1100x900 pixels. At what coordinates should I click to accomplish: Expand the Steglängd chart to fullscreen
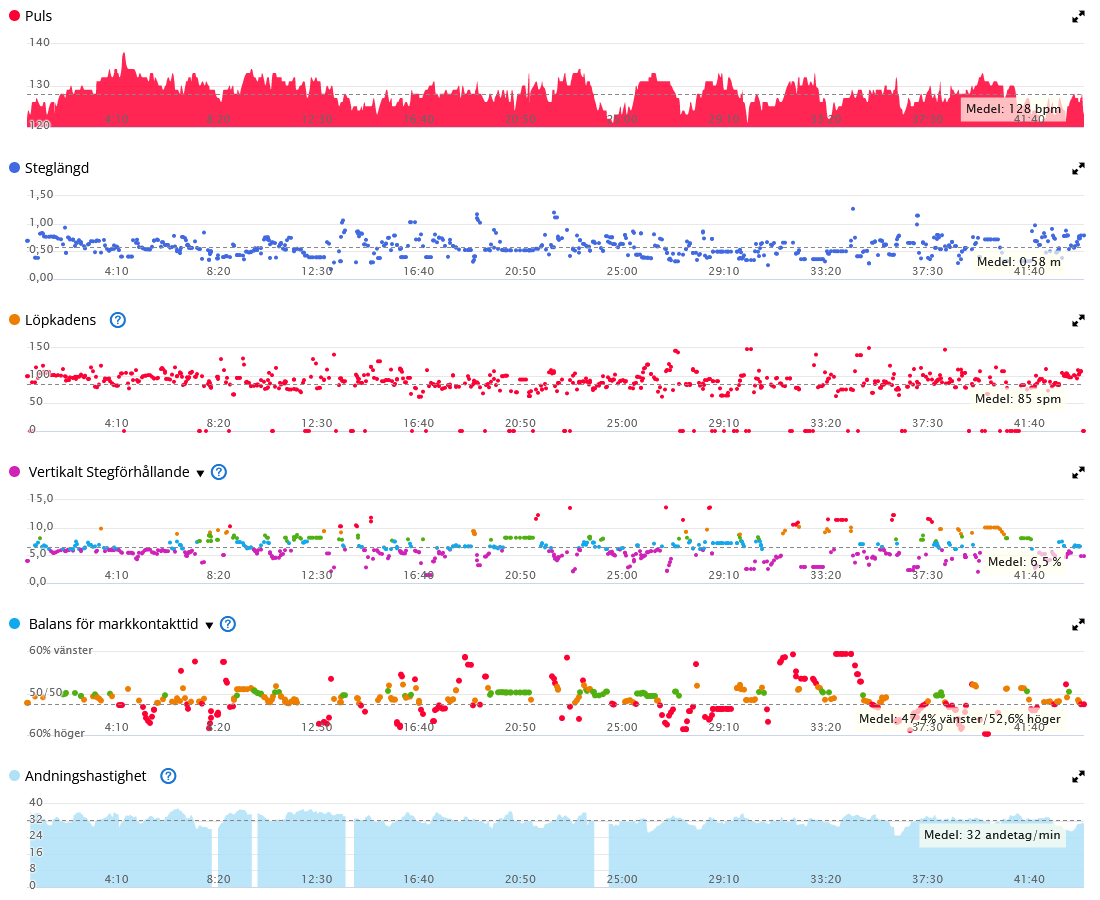click(1078, 169)
